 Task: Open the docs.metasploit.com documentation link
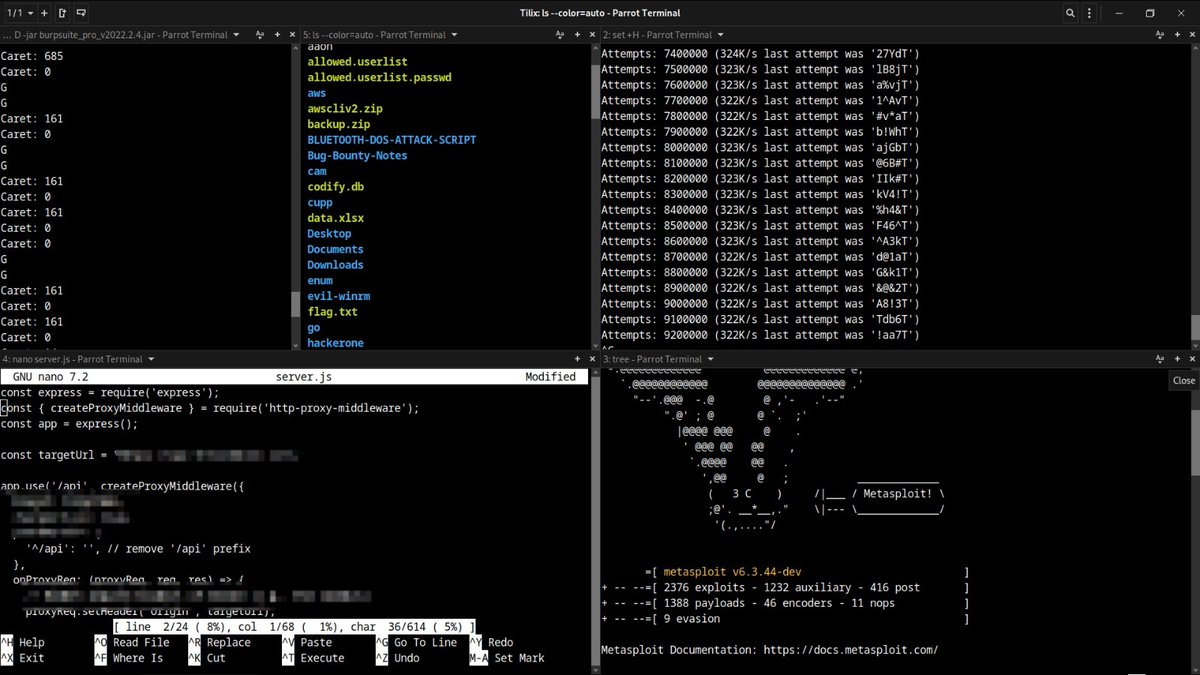(x=851, y=650)
